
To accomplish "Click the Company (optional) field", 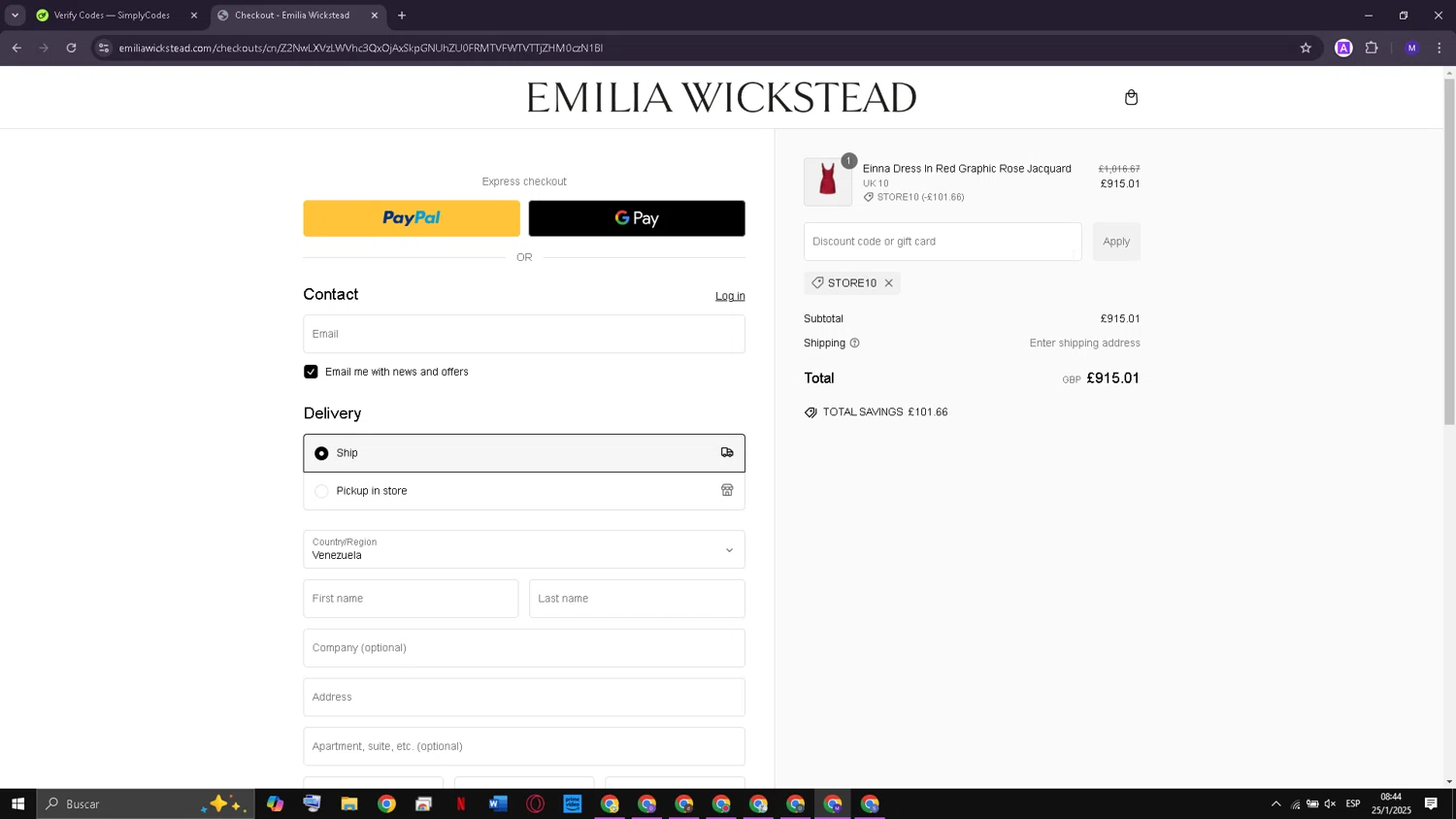I will coord(524,648).
